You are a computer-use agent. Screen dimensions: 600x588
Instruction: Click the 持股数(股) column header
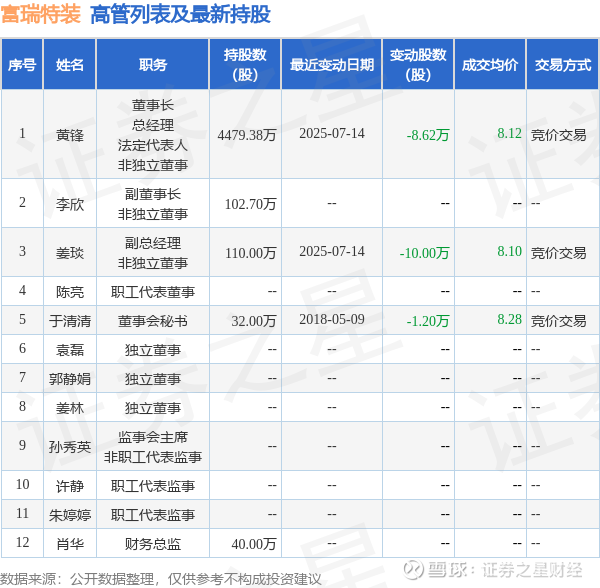coord(245,64)
